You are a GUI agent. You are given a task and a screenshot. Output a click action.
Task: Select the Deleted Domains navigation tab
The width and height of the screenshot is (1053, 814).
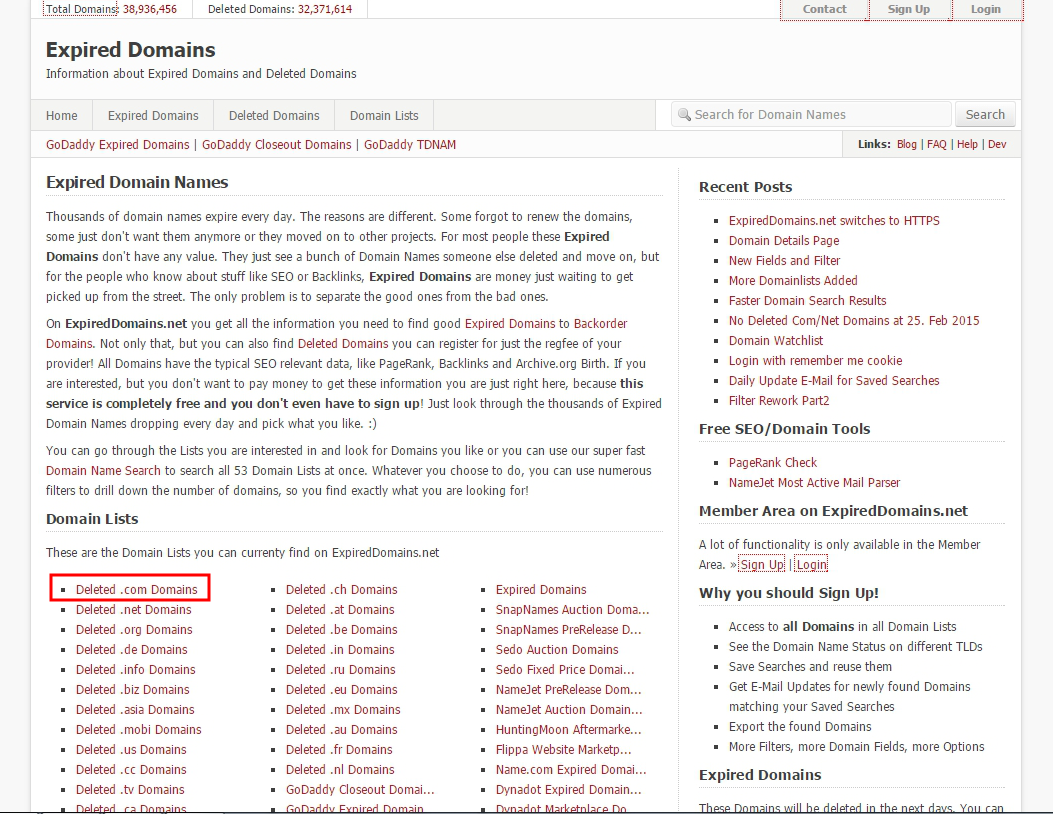point(274,115)
